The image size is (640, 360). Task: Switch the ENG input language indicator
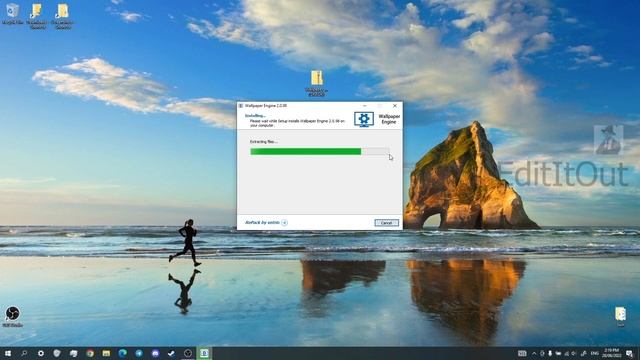595,353
